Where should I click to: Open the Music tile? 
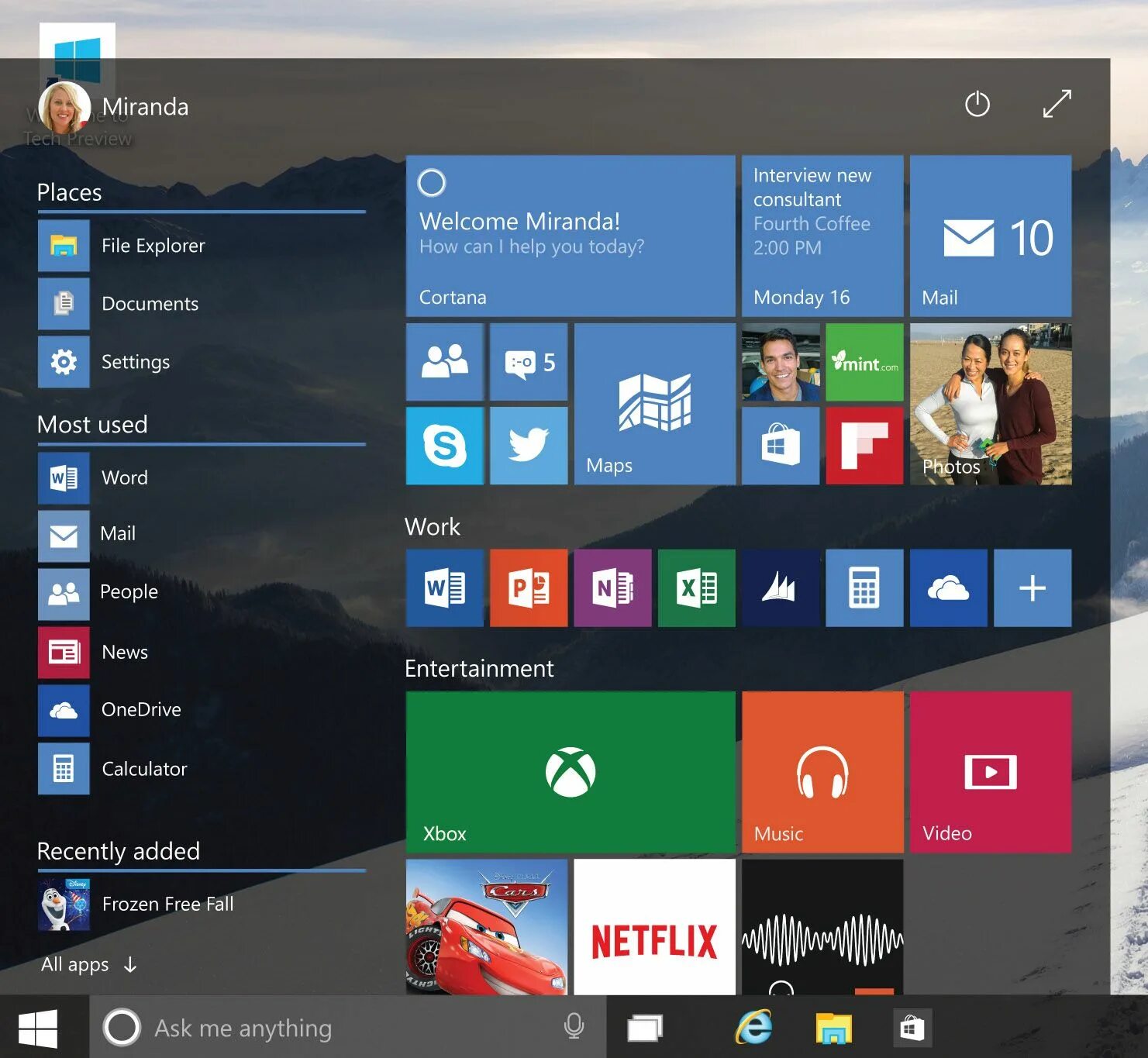click(822, 772)
